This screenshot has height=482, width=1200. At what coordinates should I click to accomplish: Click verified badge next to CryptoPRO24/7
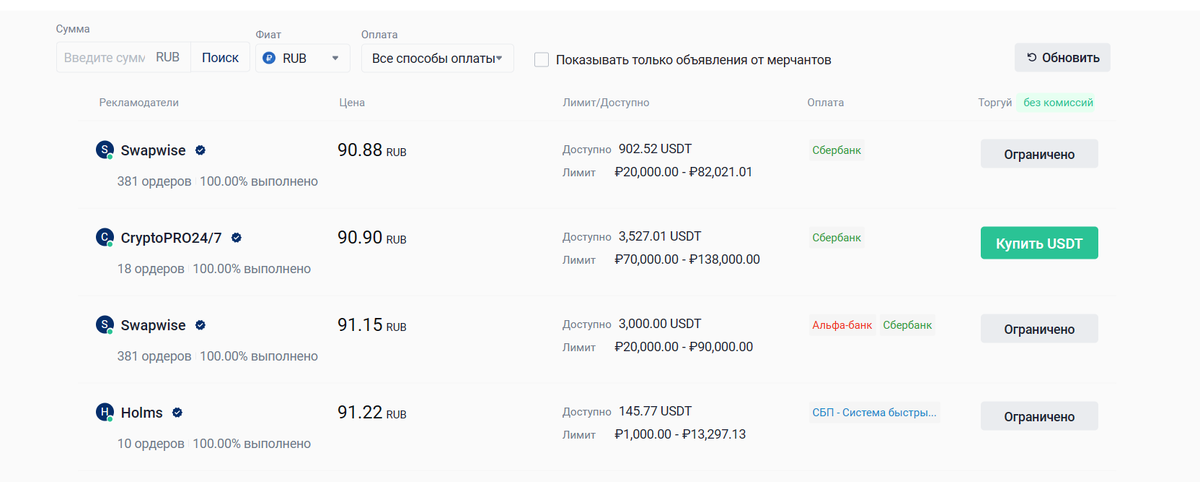click(236, 238)
